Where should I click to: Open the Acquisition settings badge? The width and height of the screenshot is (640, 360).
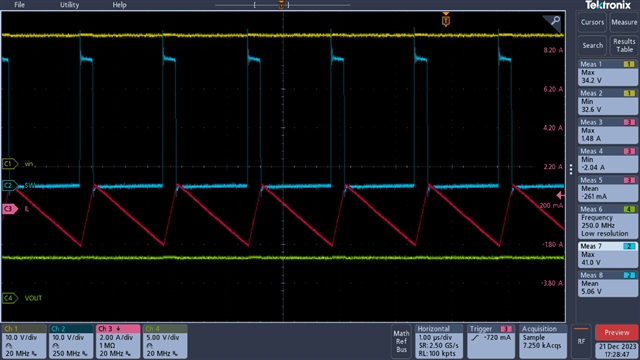pos(543,341)
